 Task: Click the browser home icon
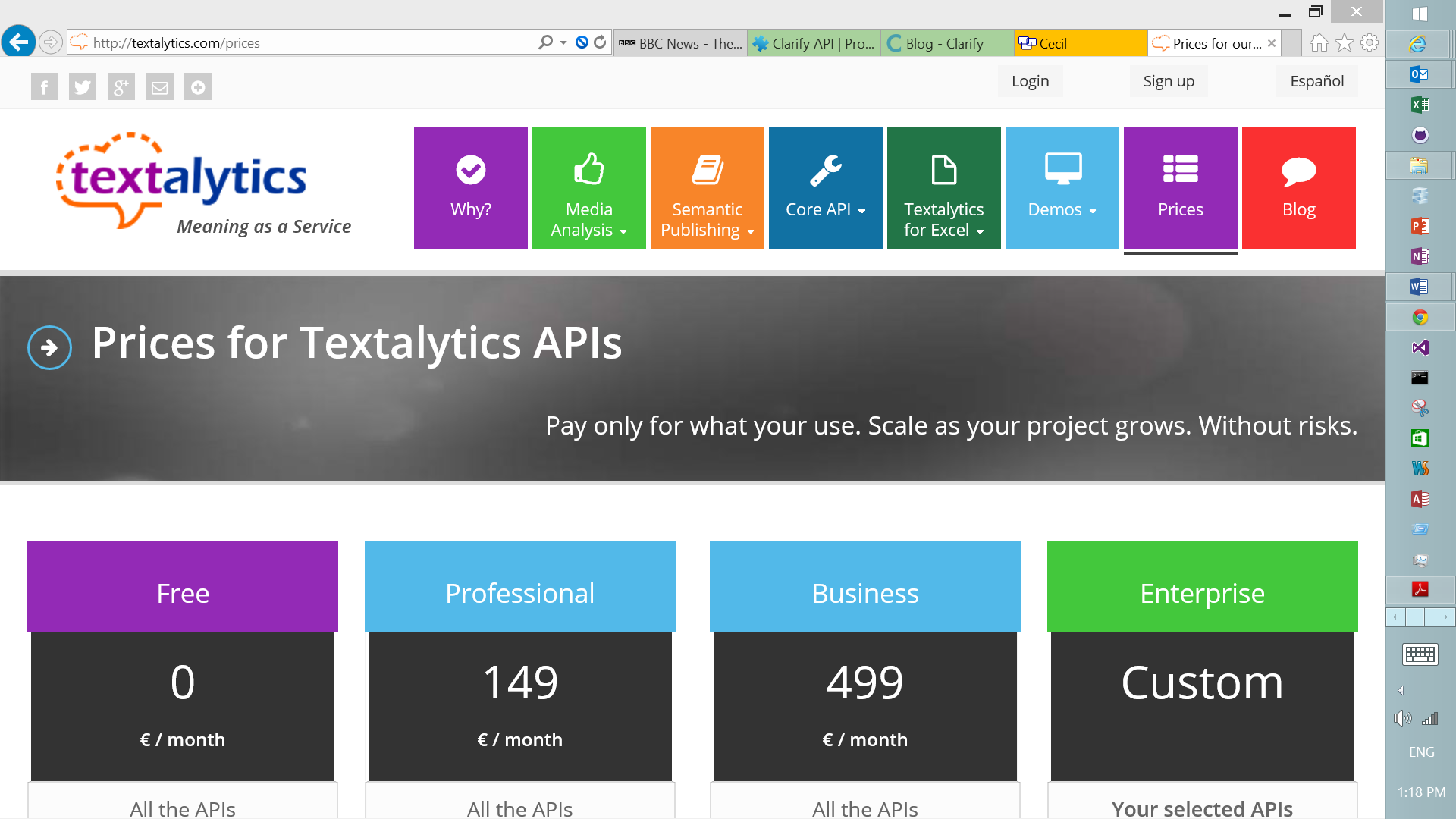[1319, 43]
